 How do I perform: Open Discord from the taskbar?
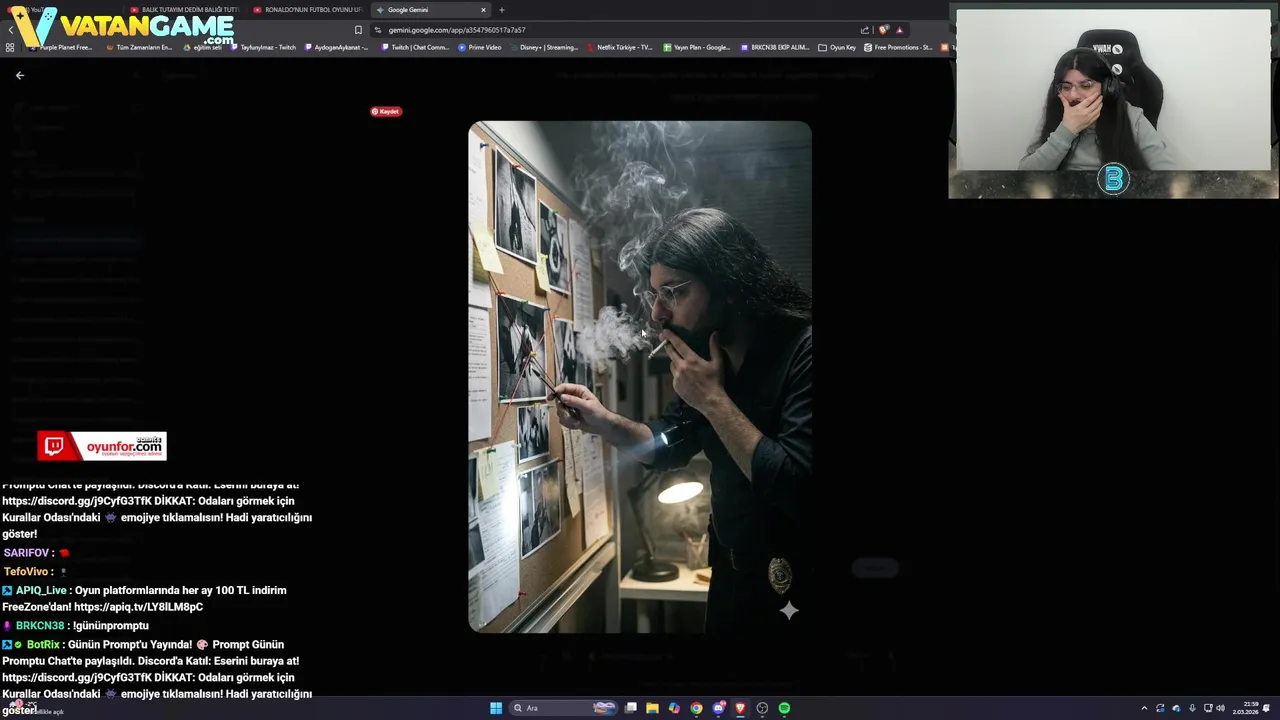[x=718, y=708]
